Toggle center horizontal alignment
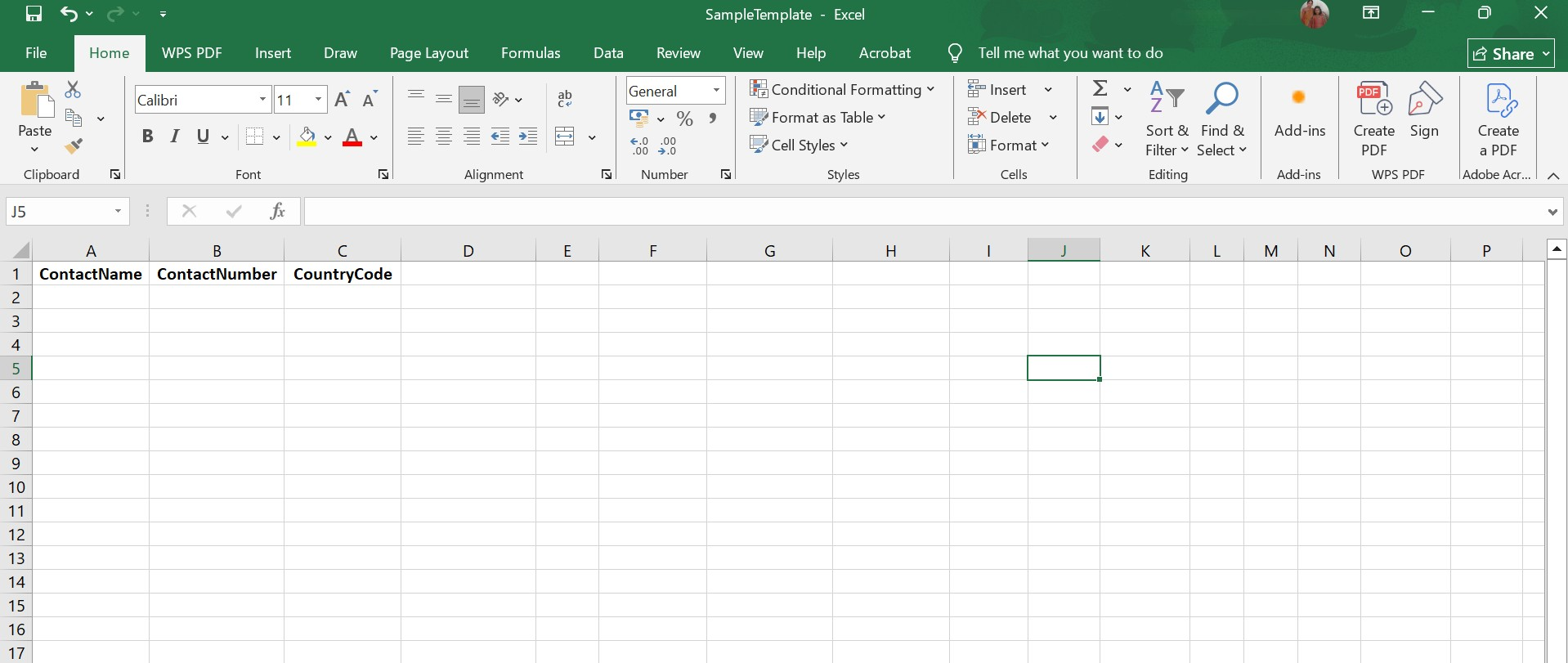Image resolution: width=1568 pixels, height=663 pixels. tap(444, 137)
